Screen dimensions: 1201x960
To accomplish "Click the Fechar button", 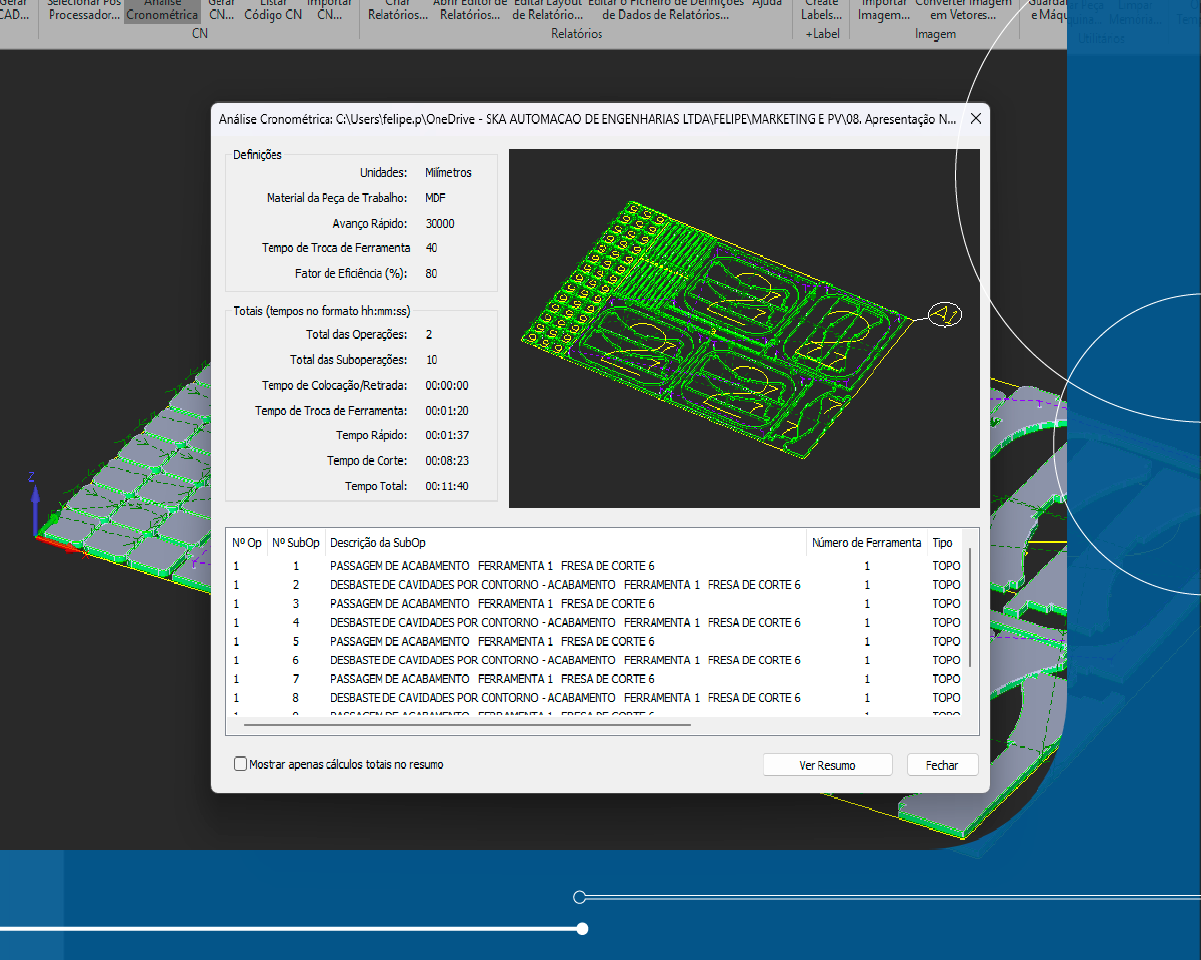I will (941, 765).
